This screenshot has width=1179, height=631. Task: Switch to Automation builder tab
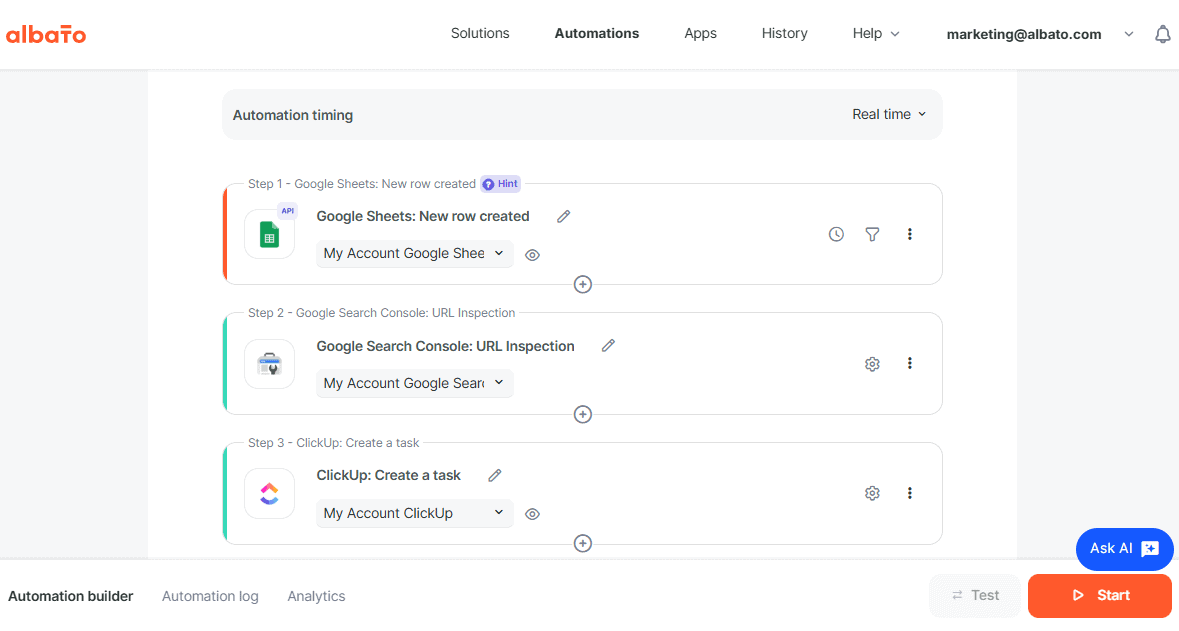coord(71,596)
